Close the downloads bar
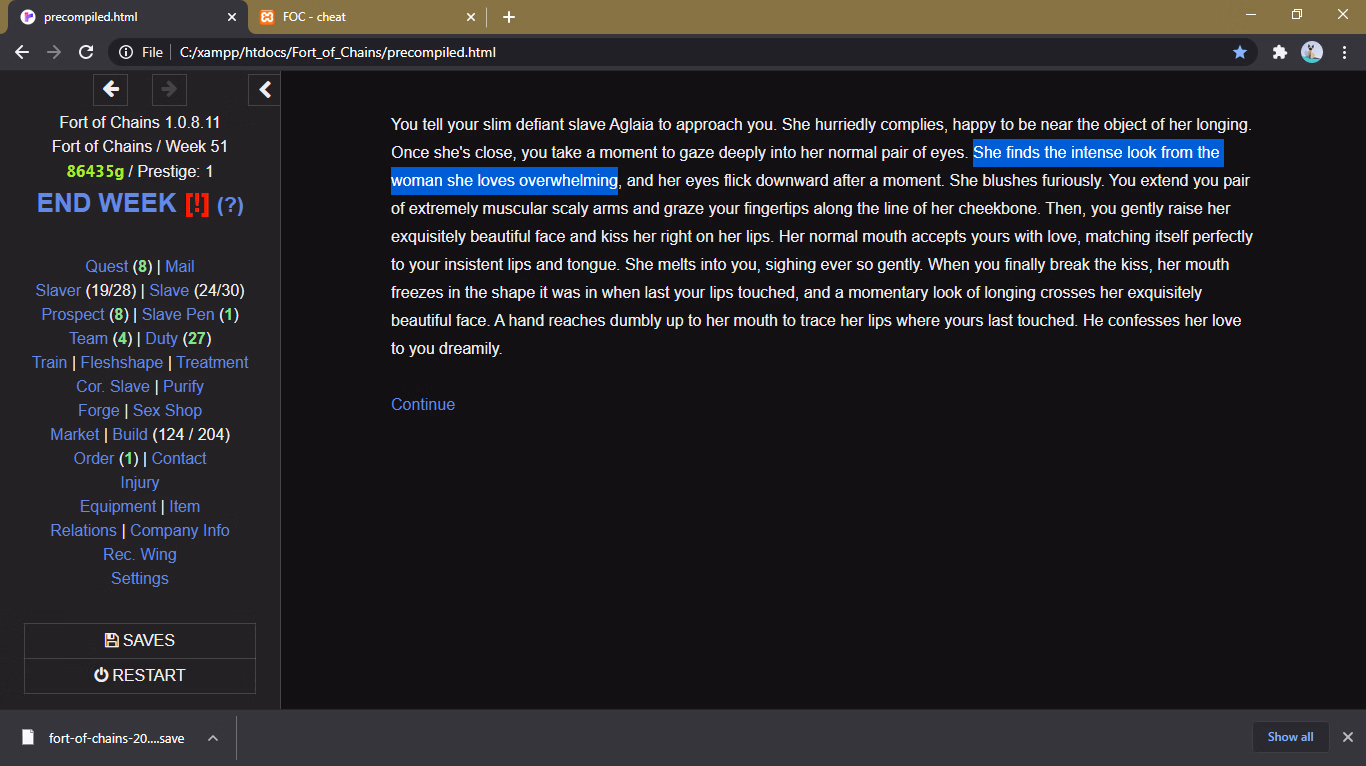This screenshot has height=766, width=1366. pyautogui.click(x=1347, y=737)
